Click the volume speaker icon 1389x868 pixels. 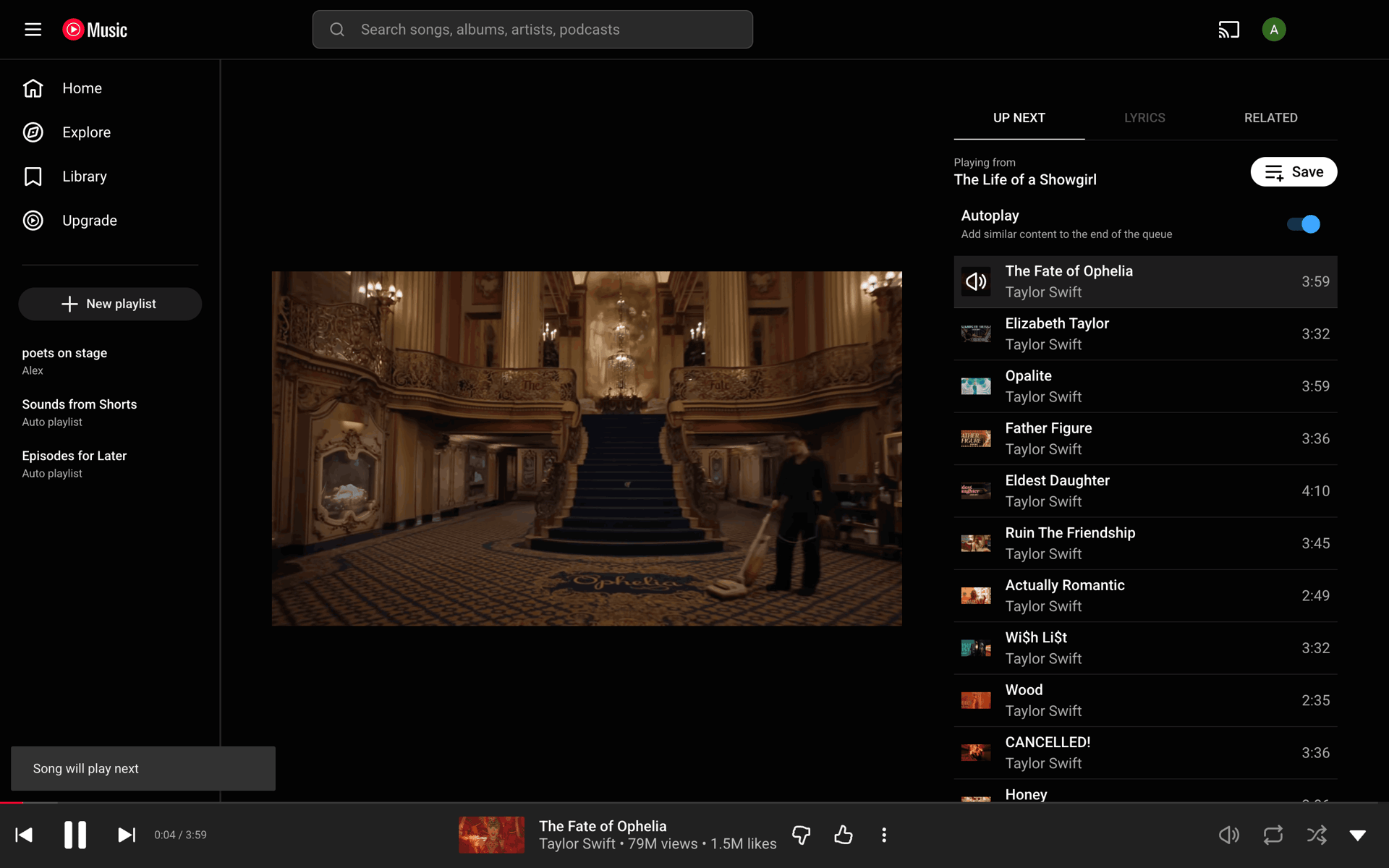pyautogui.click(x=1228, y=835)
